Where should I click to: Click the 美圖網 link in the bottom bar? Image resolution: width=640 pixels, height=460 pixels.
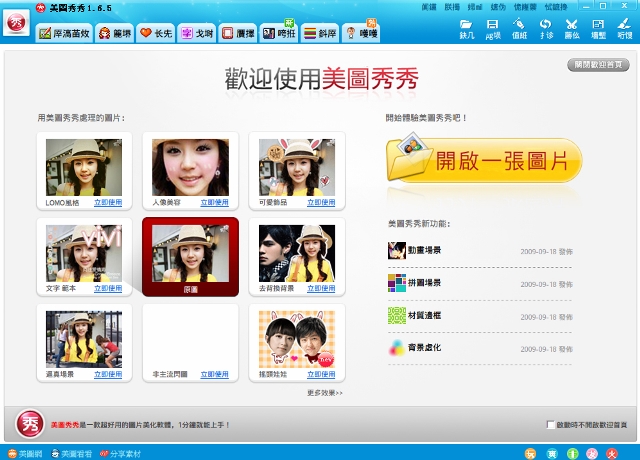[23, 453]
